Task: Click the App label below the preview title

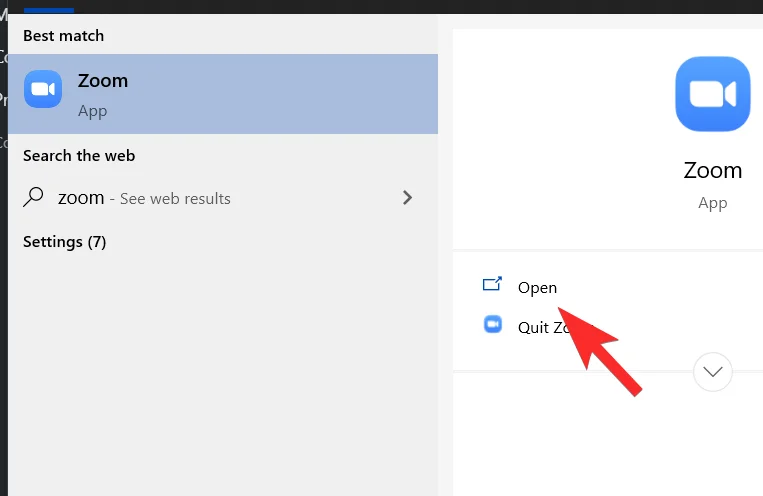Action: (x=712, y=202)
